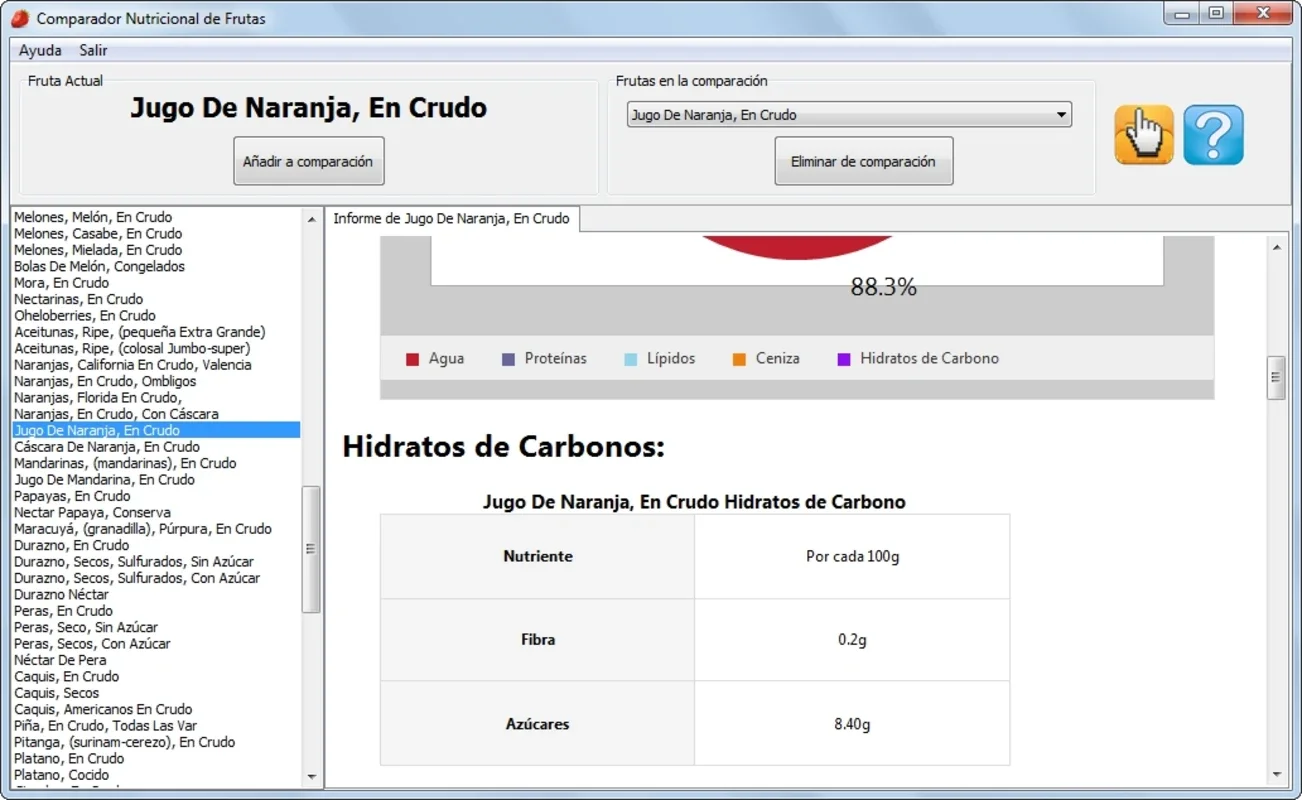Click the fruit list scroll down arrow

(311, 777)
